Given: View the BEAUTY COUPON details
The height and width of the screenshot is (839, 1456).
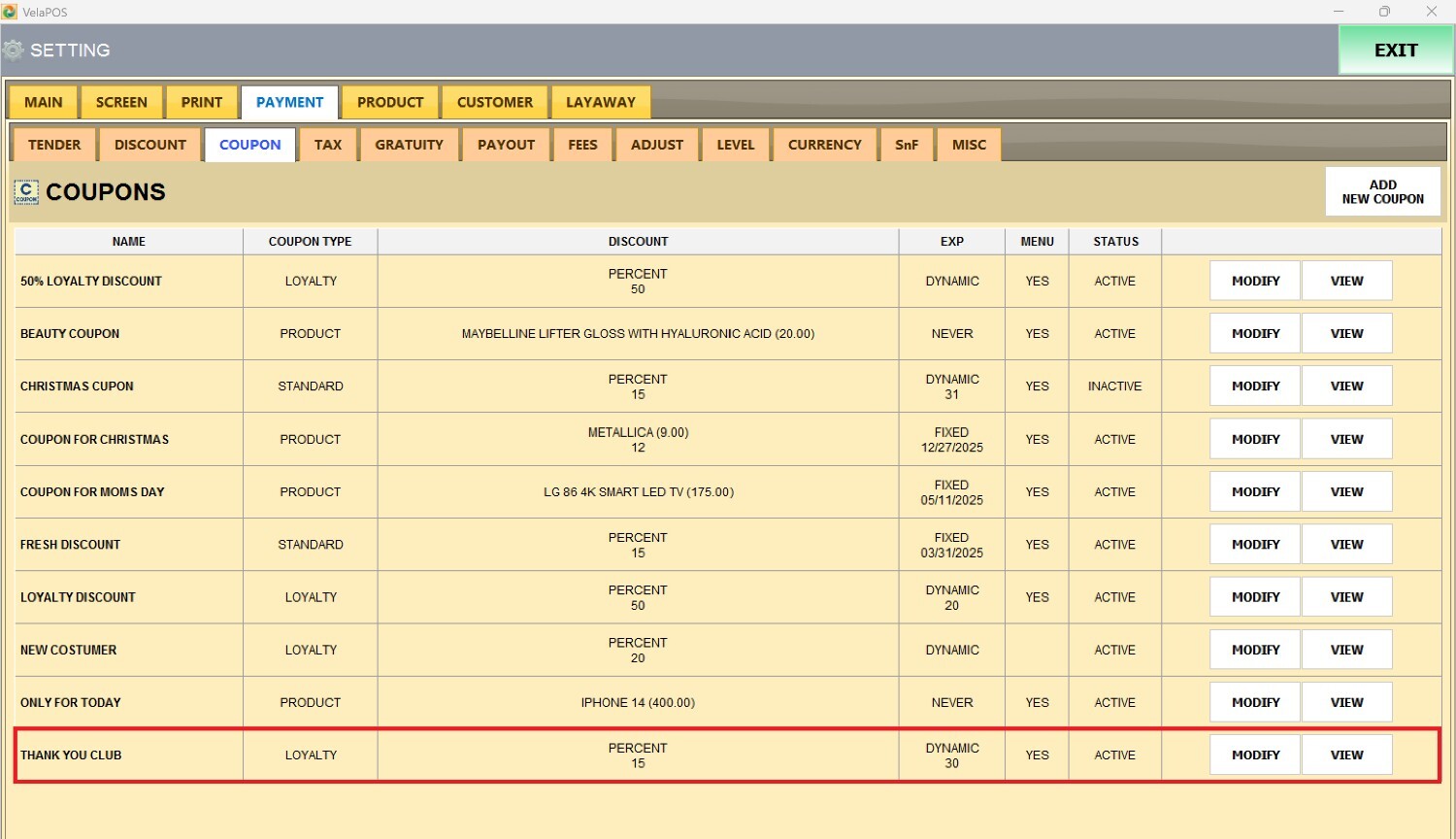Looking at the screenshot, I should point(1346,333).
